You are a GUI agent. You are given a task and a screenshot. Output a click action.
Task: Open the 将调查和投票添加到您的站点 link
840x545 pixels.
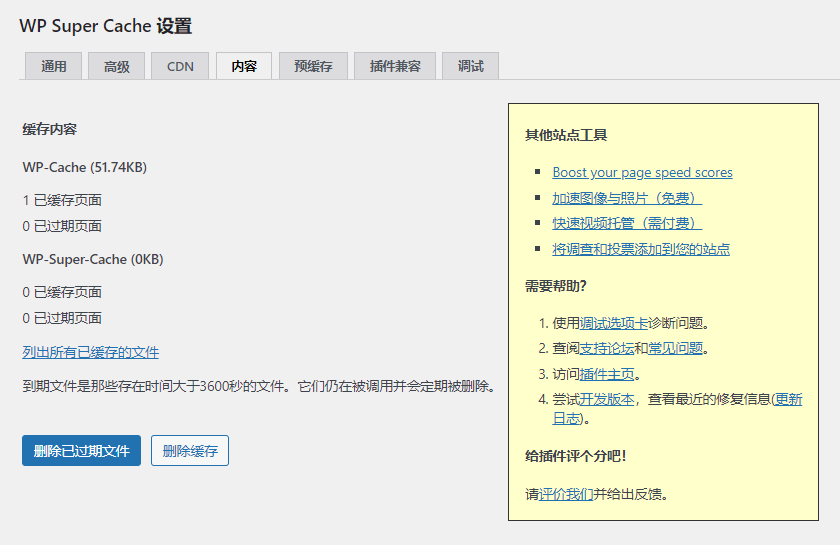click(x=641, y=249)
